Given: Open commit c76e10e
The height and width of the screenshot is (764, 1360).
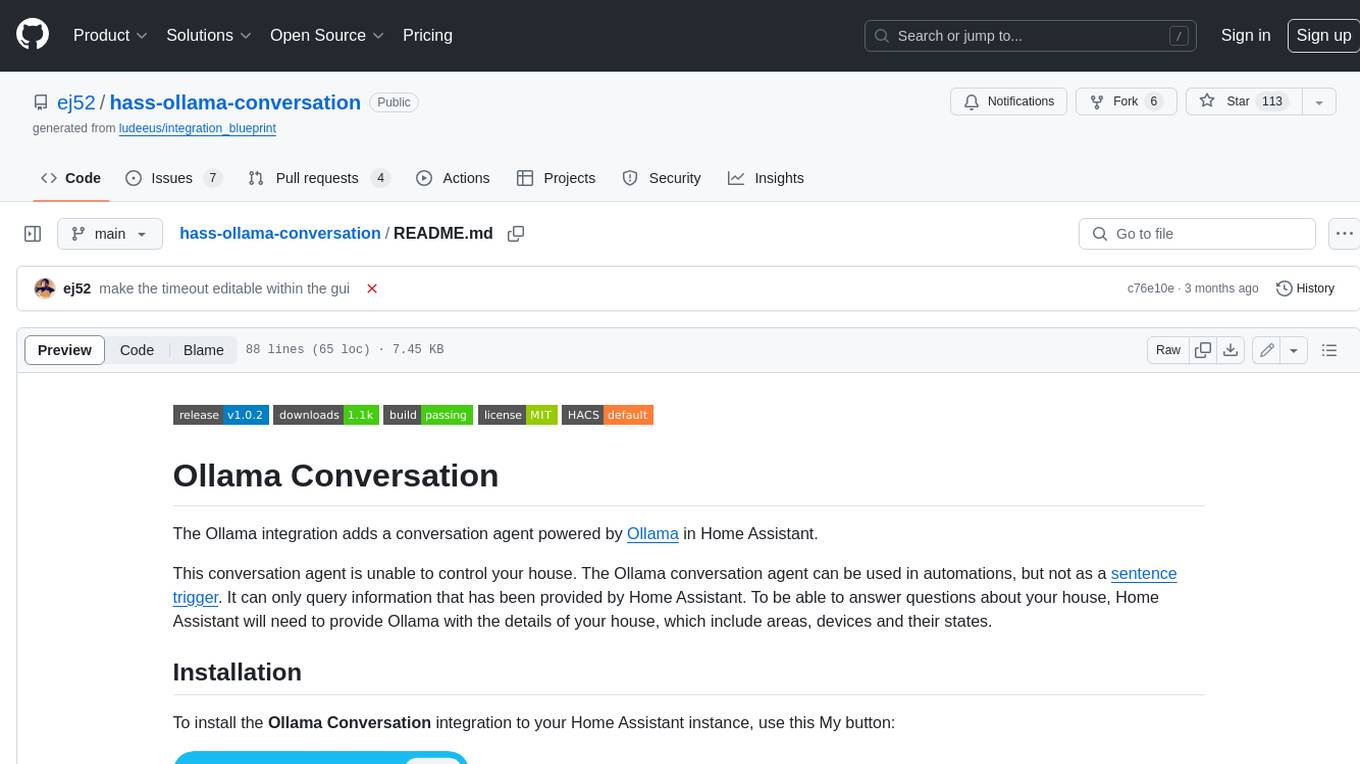Looking at the screenshot, I should click(1150, 288).
